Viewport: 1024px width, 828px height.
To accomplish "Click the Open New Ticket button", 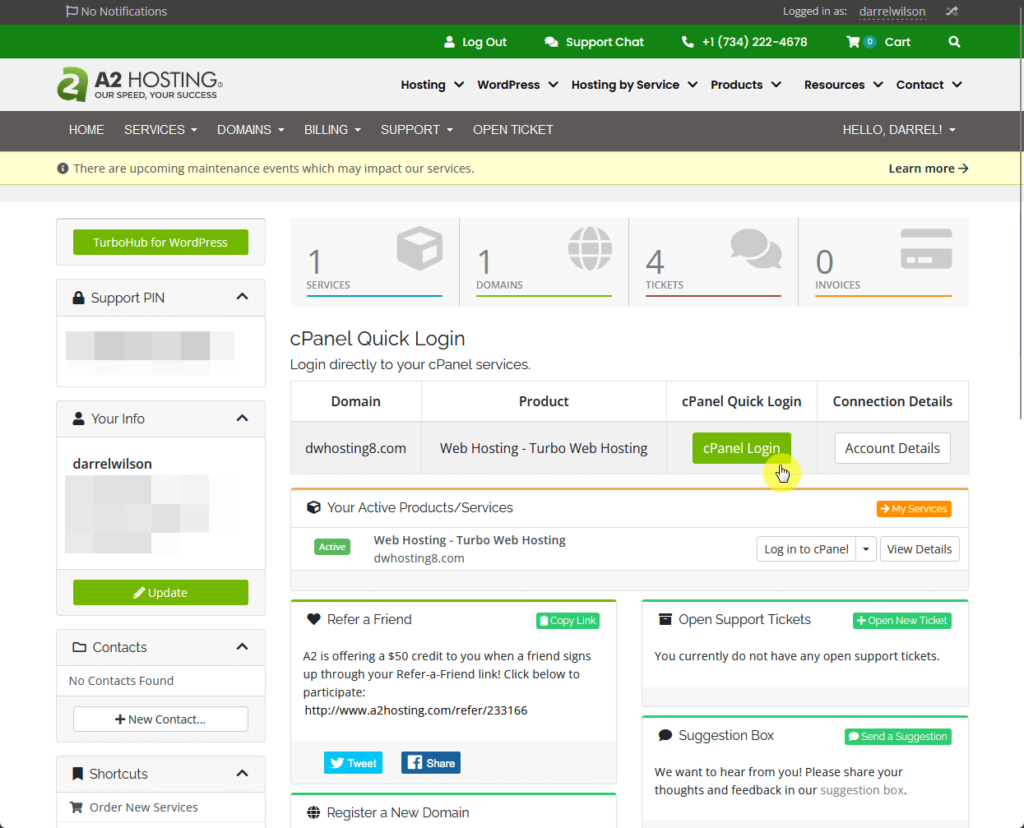I will tap(902, 620).
